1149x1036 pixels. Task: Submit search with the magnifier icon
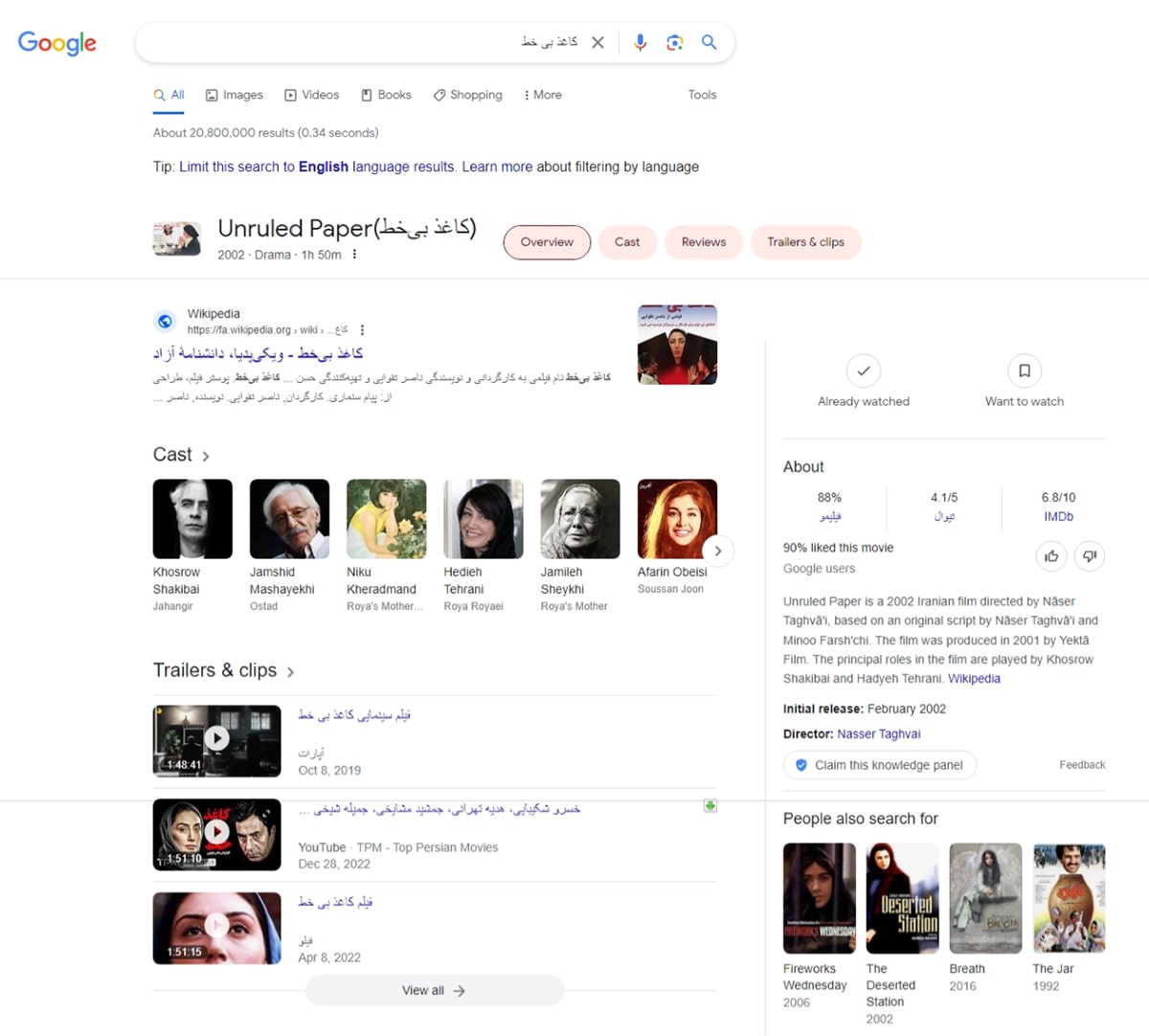[x=710, y=42]
